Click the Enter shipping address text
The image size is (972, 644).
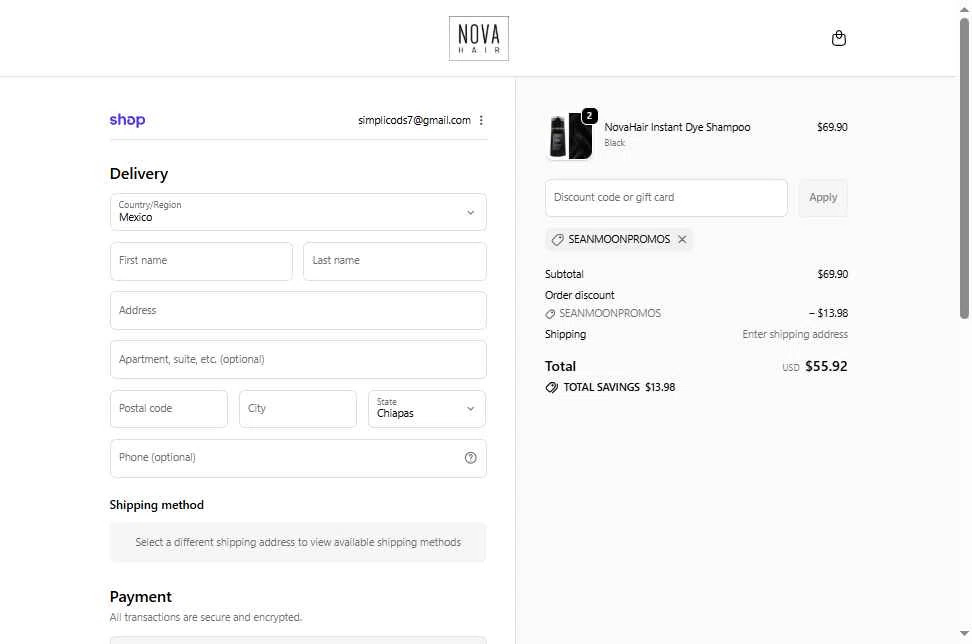[795, 335]
